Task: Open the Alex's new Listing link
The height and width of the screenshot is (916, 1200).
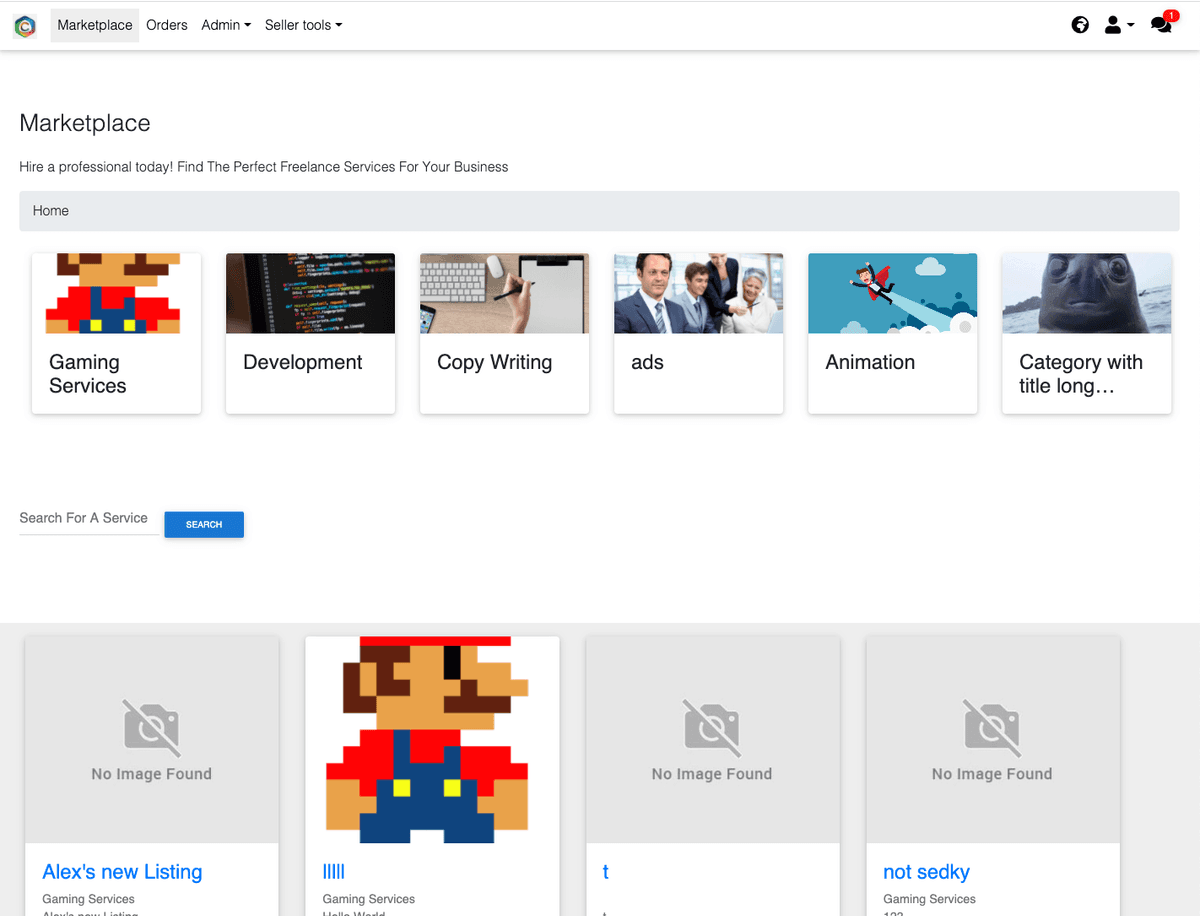Action: click(x=122, y=872)
